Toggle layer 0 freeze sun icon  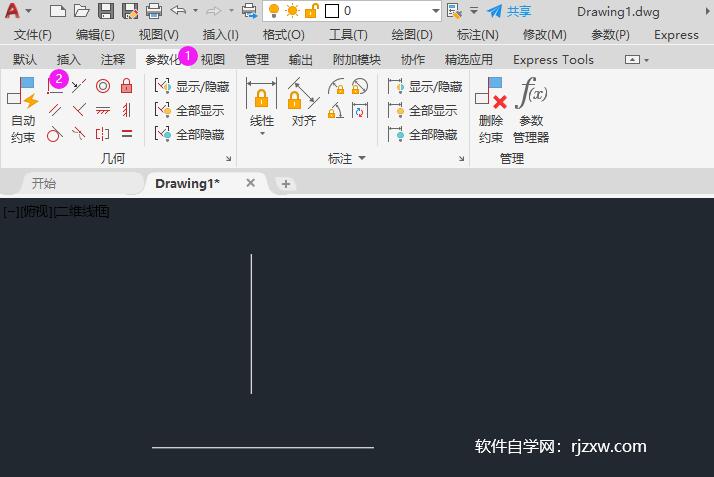(x=292, y=10)
